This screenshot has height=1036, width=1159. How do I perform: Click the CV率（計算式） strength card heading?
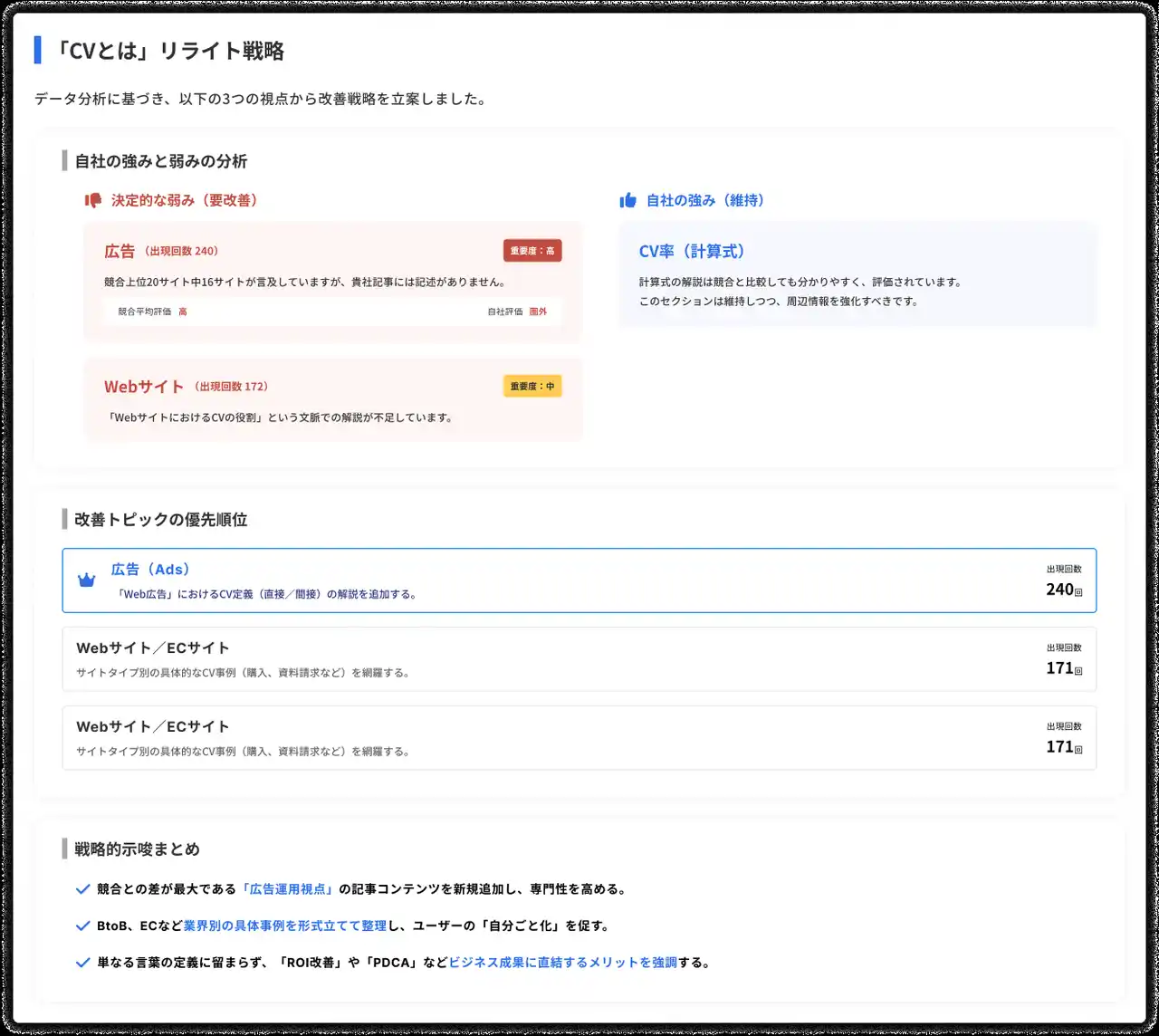click(x=692, y=252)
